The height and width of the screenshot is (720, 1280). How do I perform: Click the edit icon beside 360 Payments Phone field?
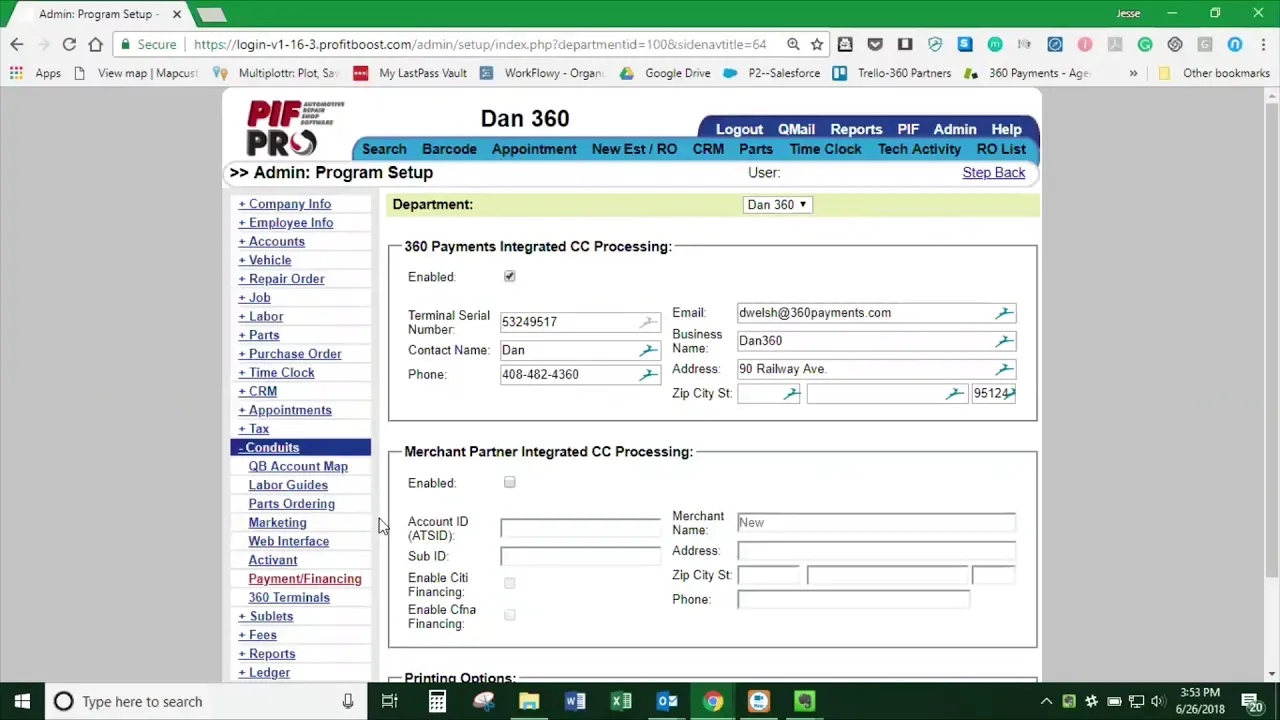point(649,374)
